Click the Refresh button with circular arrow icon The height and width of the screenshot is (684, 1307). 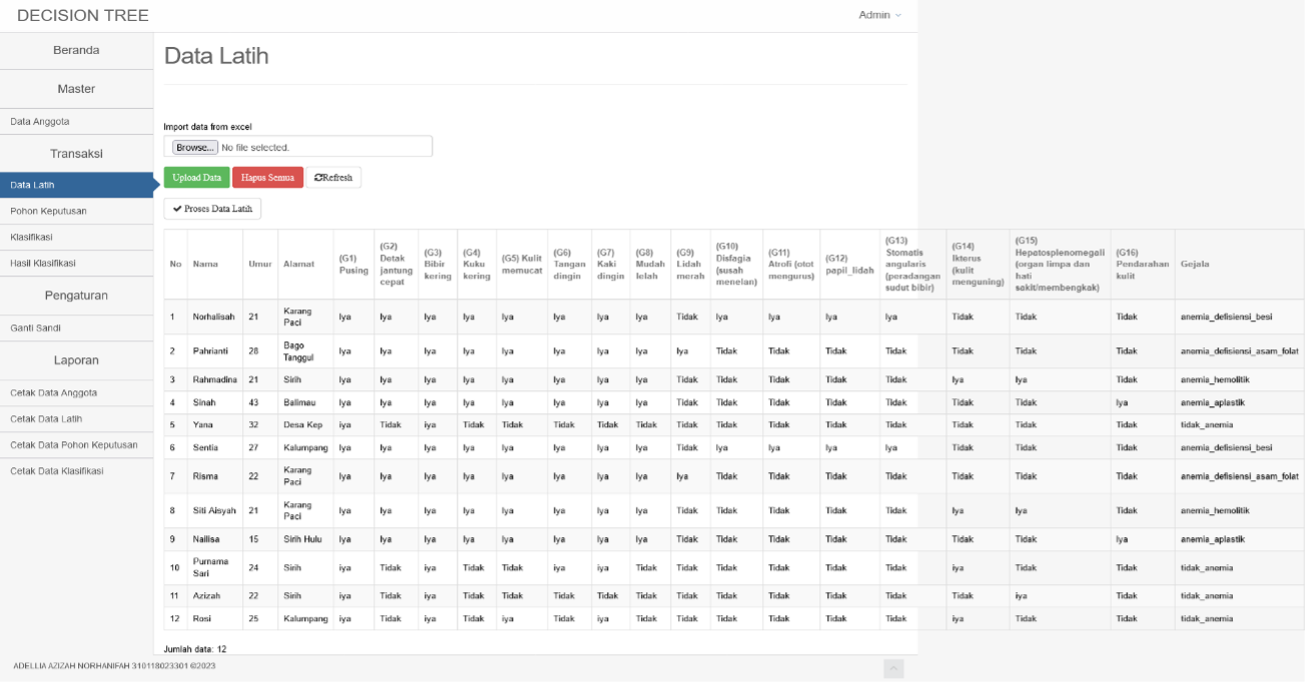(x=334, y=177)
